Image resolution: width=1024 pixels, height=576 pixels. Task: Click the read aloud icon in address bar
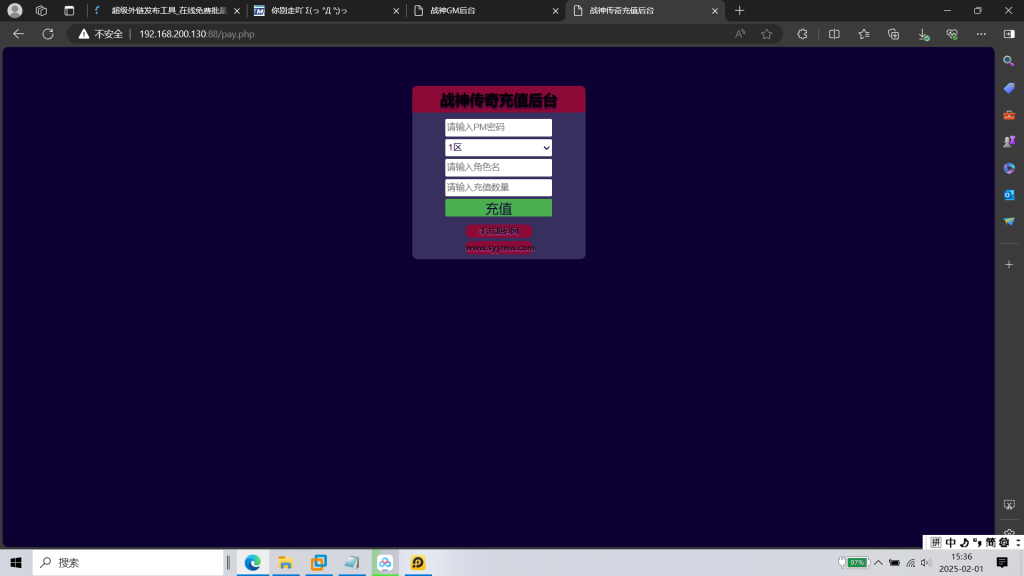click(740, 33)
